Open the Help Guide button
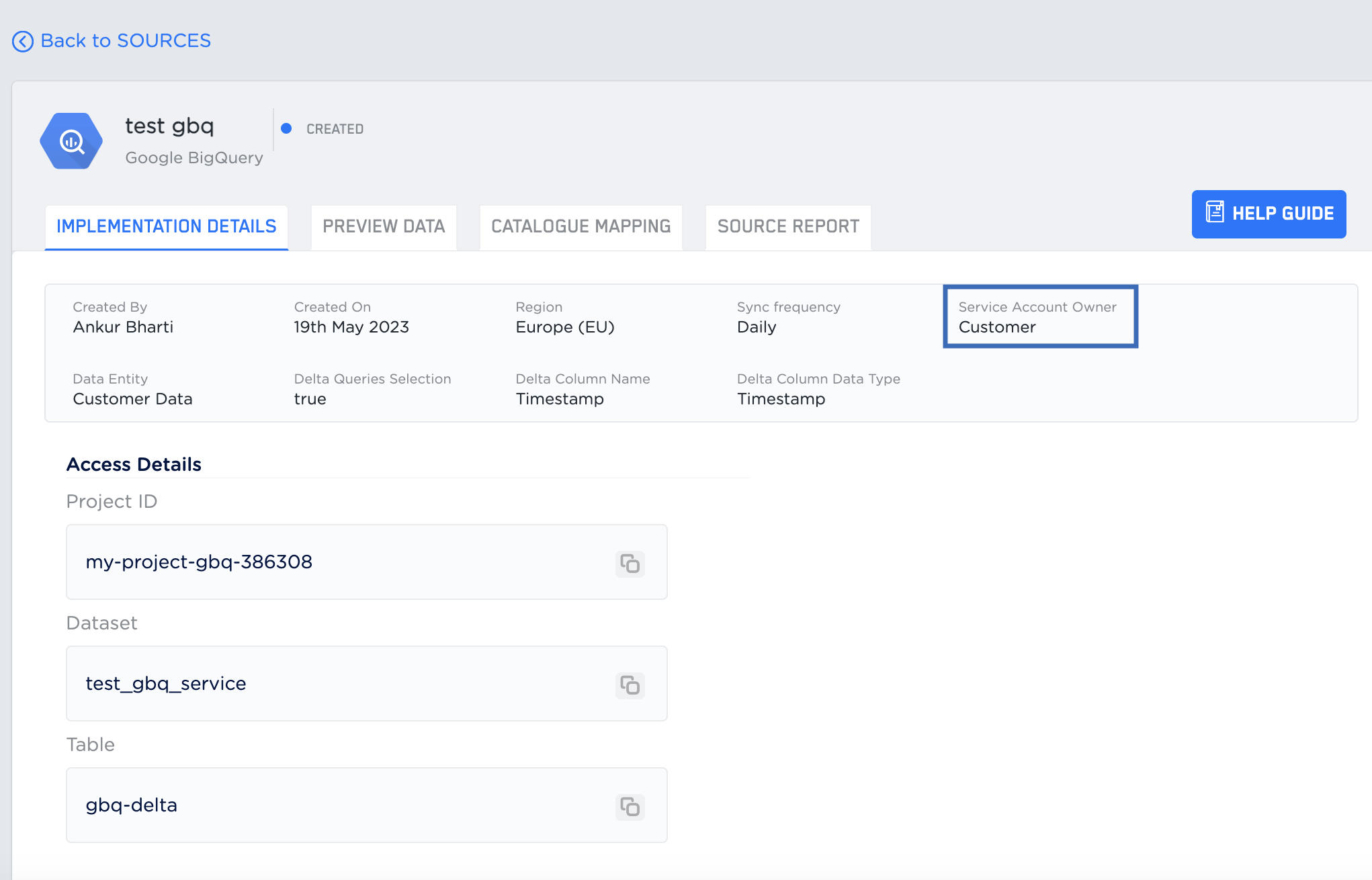Screen dimensions: 1372x880 coord(1269,214)
